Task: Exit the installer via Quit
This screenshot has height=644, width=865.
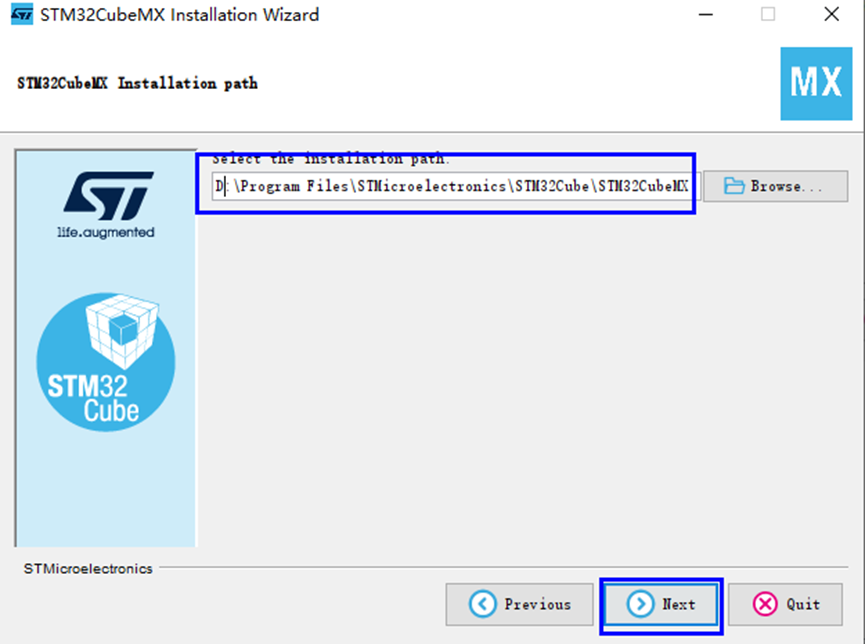Action: [x=785, y=604]
